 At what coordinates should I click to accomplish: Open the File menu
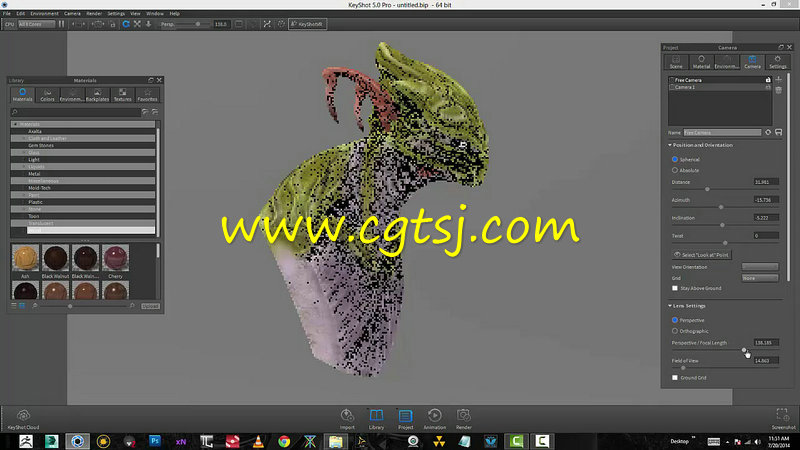point(7,14)
